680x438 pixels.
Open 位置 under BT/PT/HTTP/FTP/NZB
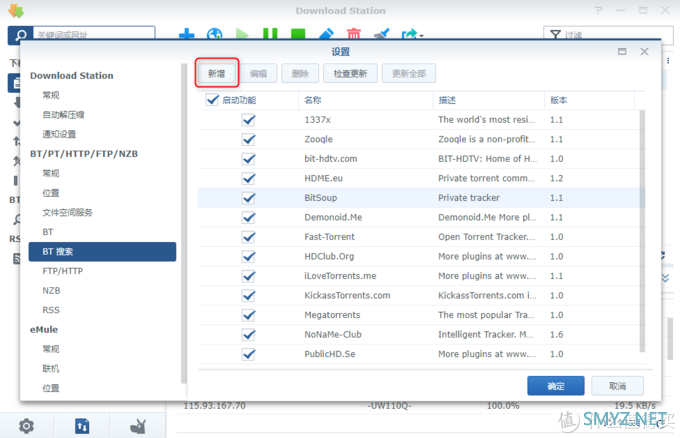pos(51,193)
